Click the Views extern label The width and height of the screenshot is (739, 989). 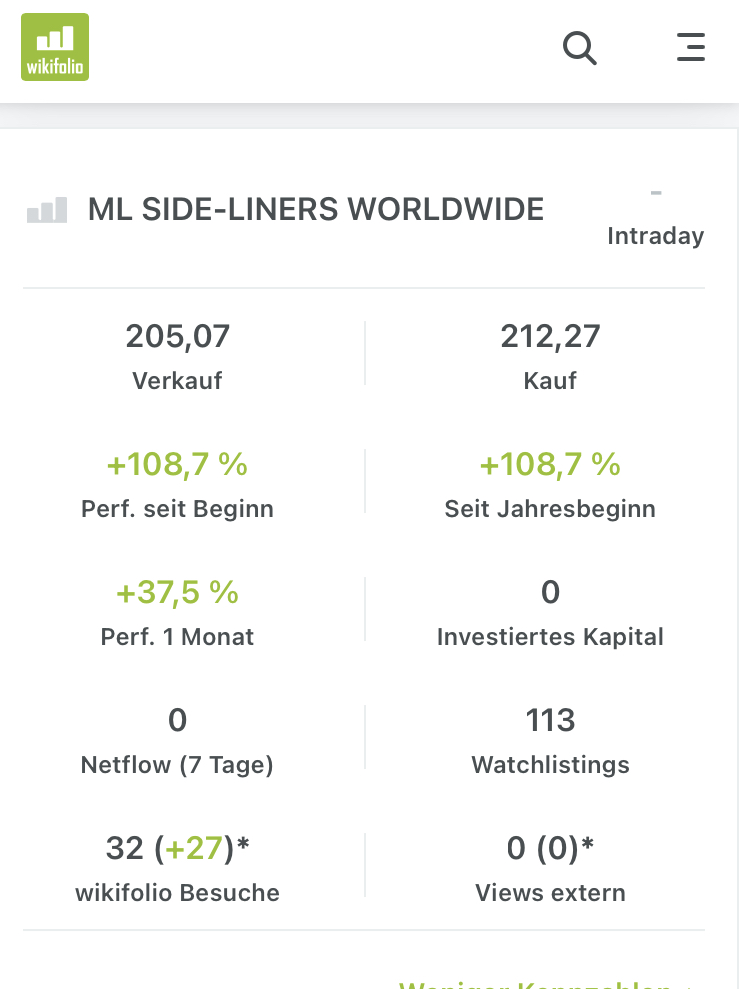[x=550, y=893]
